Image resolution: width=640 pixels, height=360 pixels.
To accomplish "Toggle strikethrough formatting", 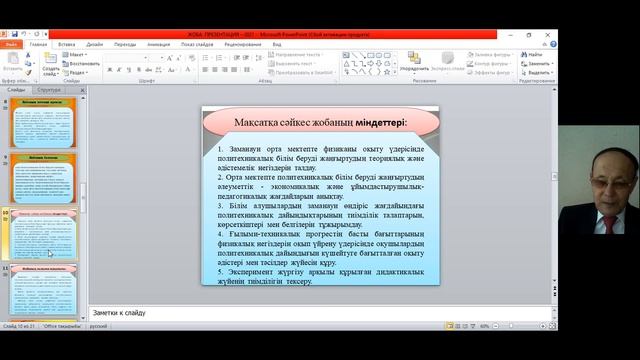I will click(x=149, y=70).
